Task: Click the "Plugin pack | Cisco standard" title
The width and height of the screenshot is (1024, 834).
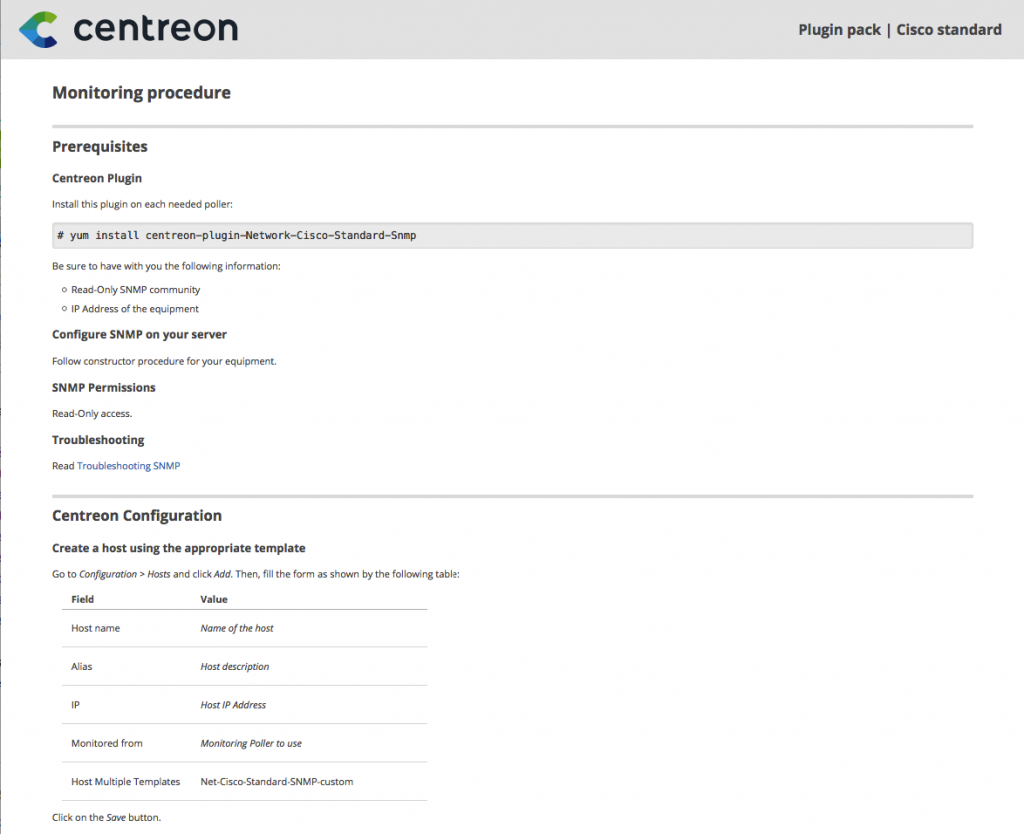Action: (900, 30)
